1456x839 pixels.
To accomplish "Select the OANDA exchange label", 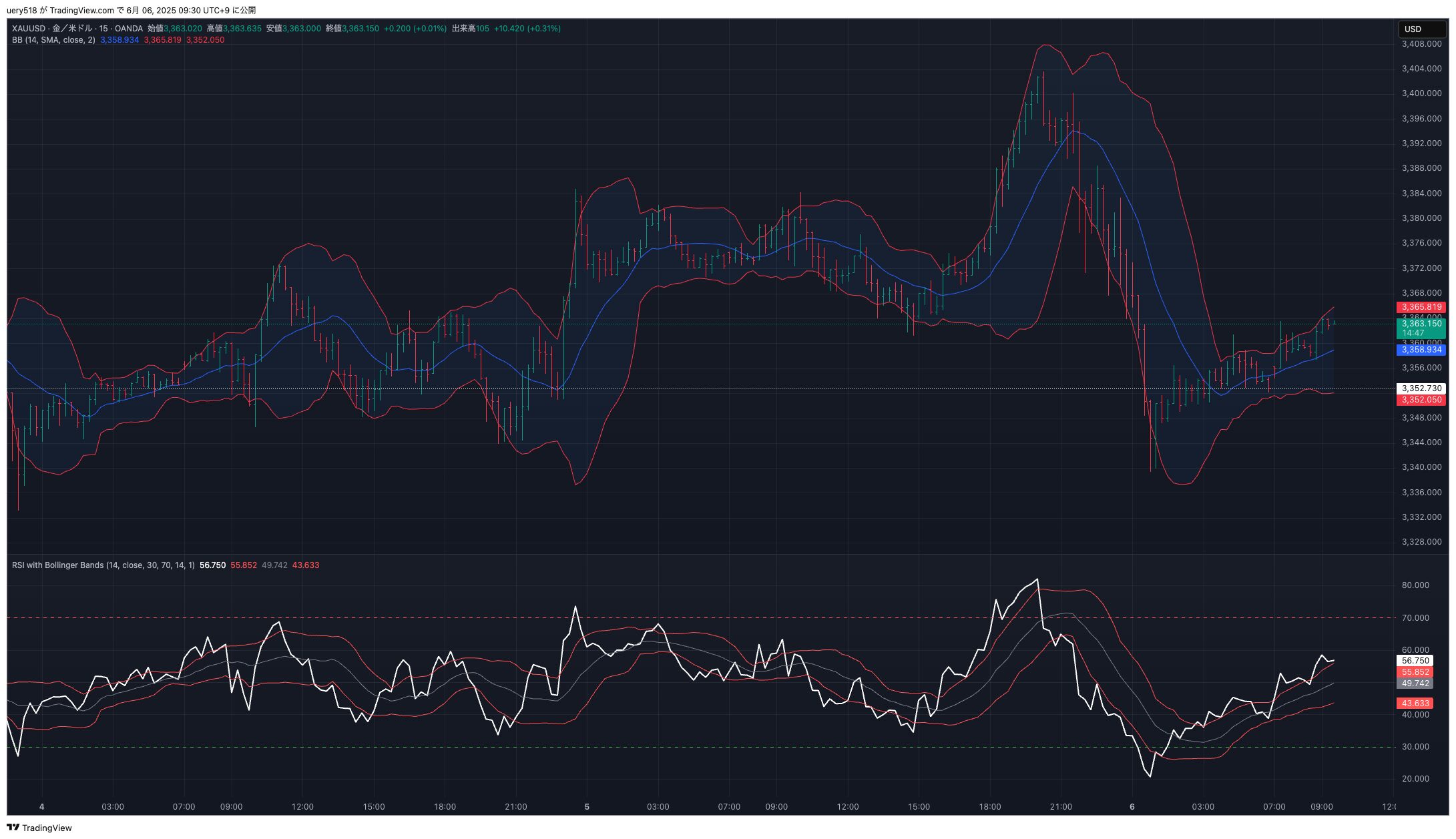I will (x=129, y=29).
